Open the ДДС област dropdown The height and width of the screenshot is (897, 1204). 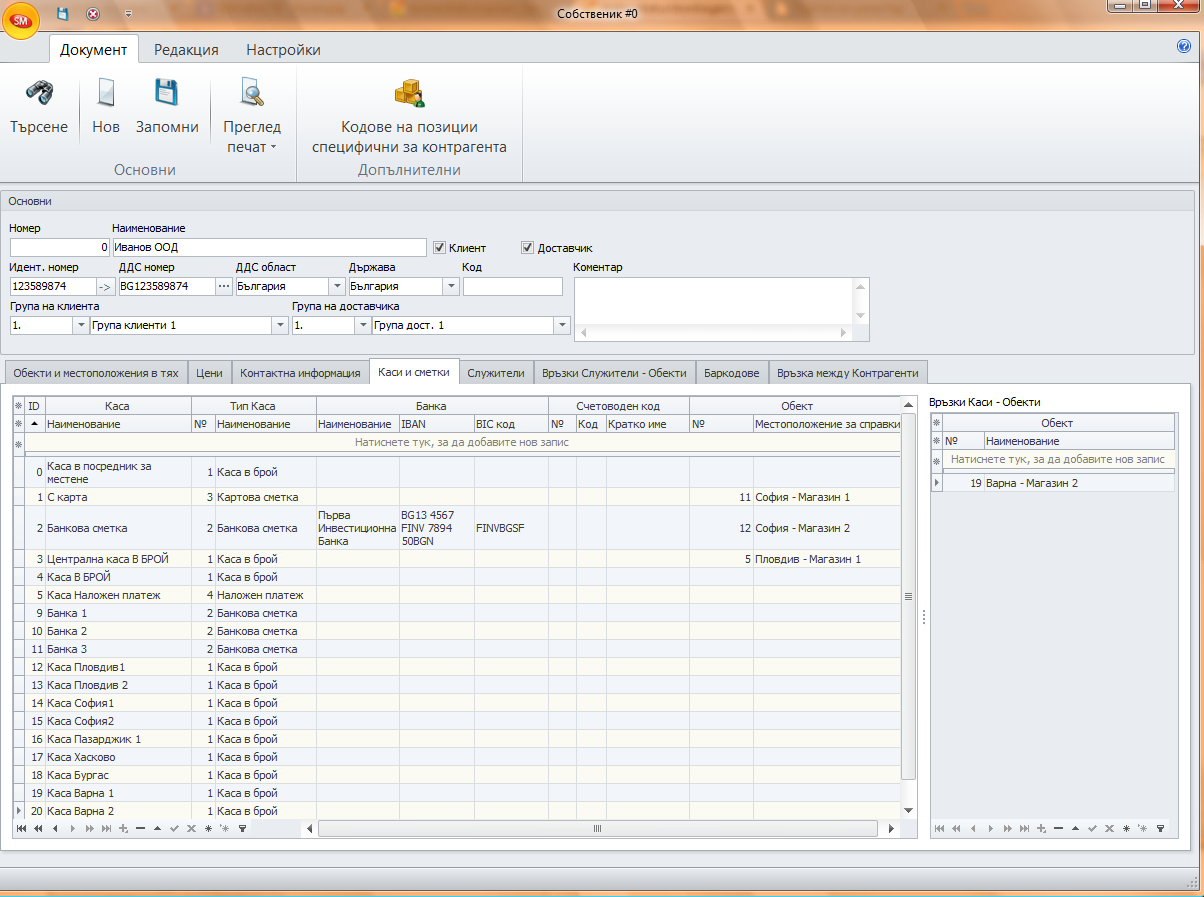pos(337,287)
